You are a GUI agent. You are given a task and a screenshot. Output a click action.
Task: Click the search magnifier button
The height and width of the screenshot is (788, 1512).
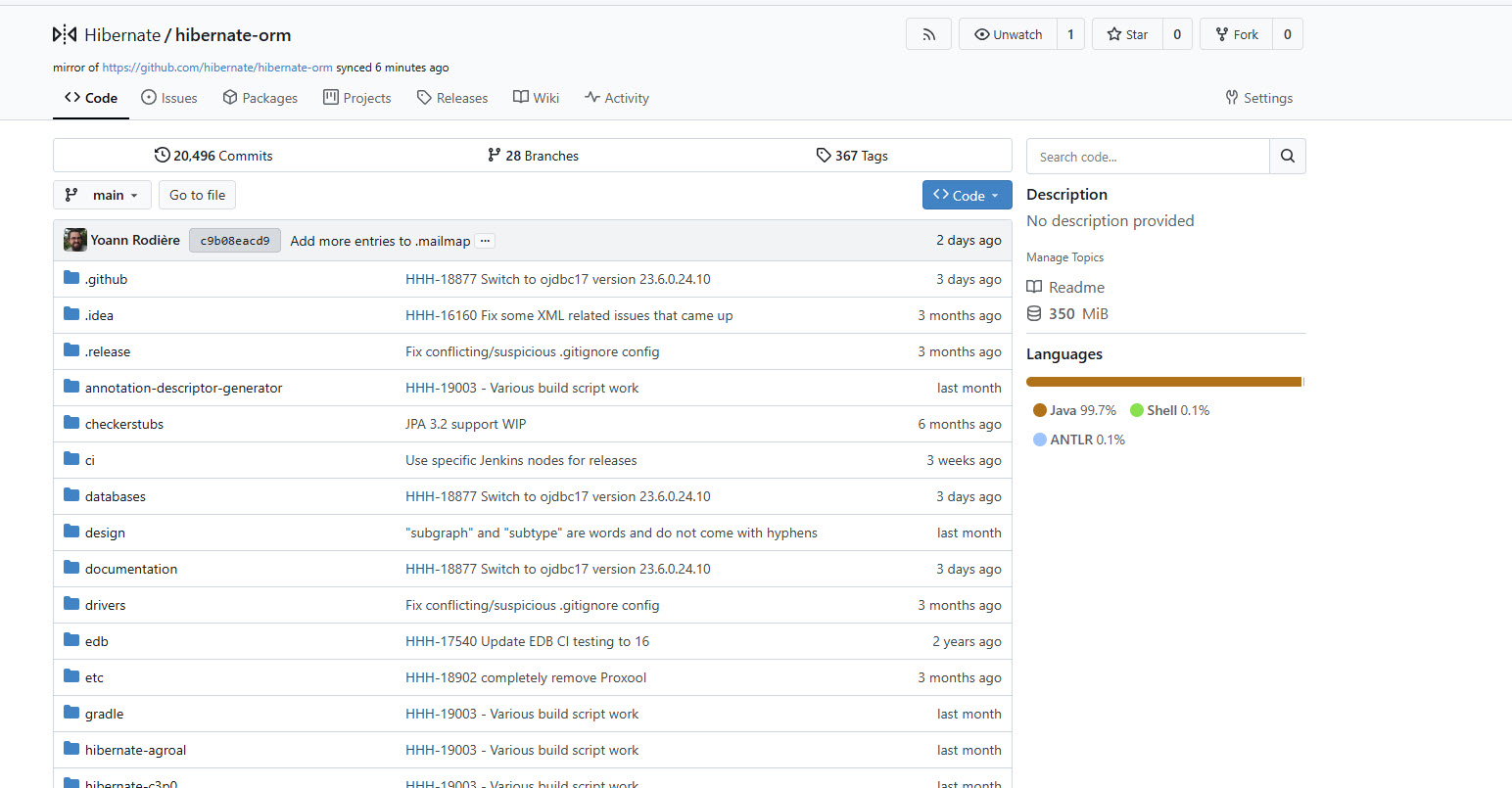pos(1288,157)
